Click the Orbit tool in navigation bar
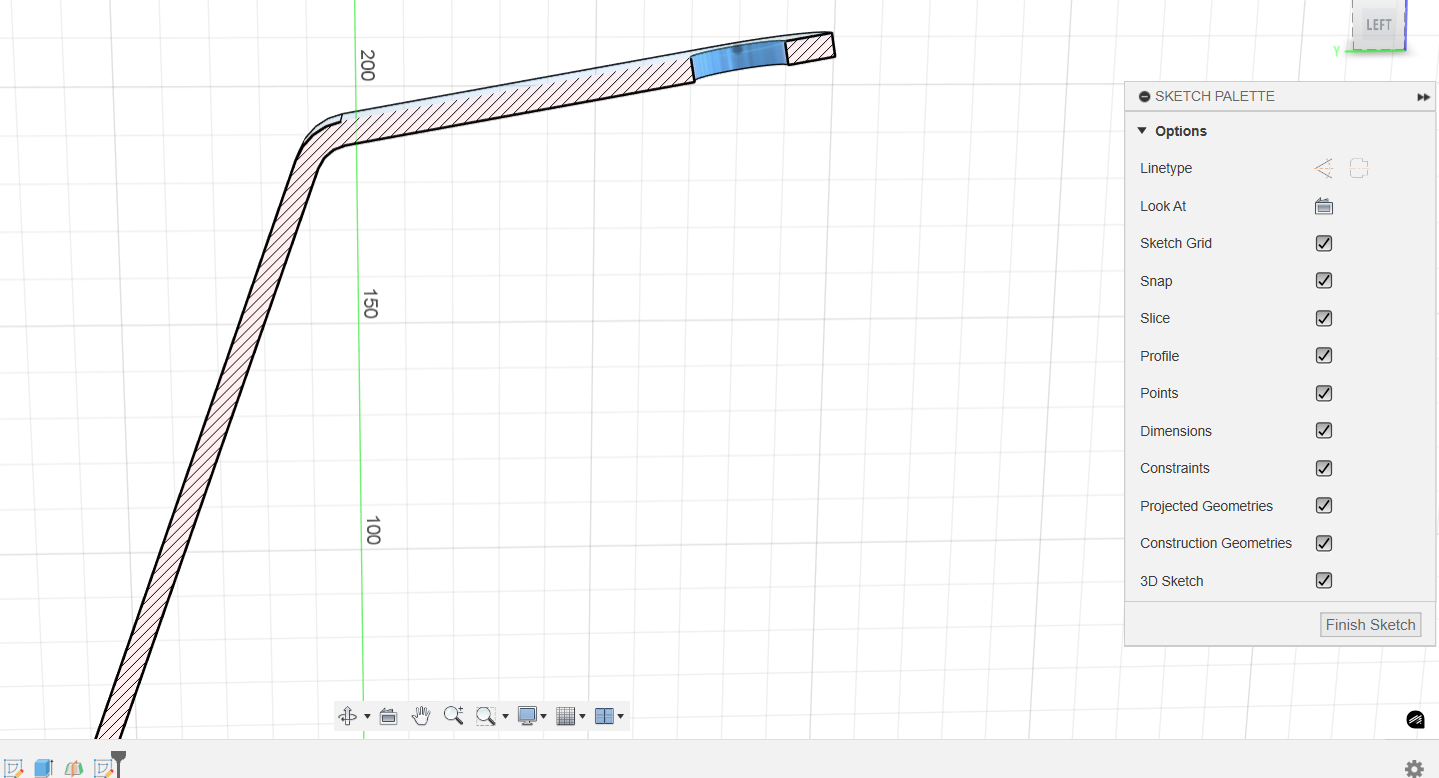This screenshot has height=778, width=1439. click(x=348, y=716)
